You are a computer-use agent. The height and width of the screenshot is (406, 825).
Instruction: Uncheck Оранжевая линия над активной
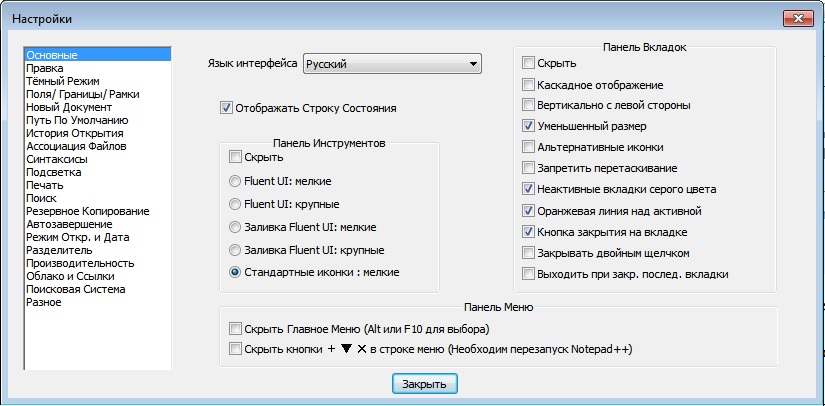click(529, 211)
